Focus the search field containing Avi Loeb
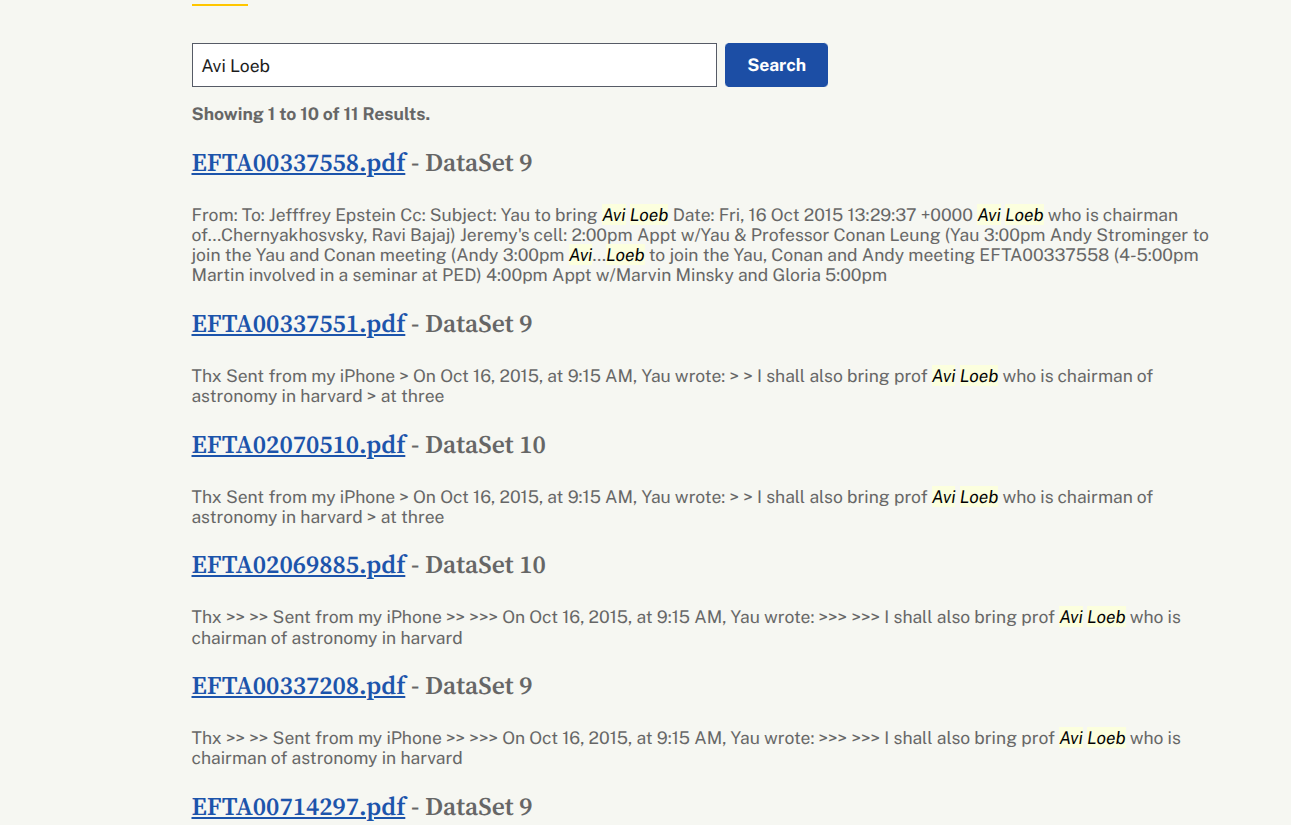This screenshot has height=825, width=1291. (454, 65)
